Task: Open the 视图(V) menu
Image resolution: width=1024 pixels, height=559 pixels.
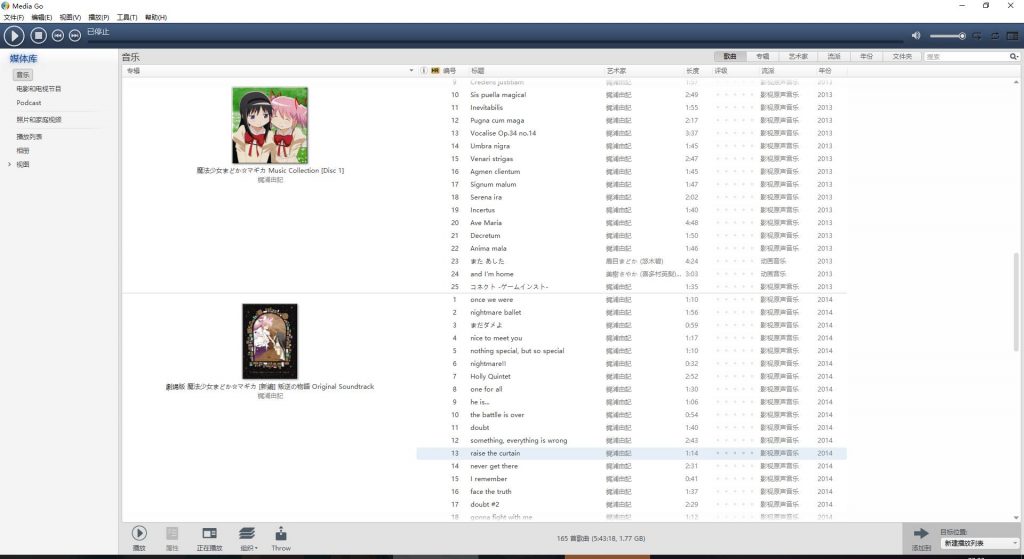Action: point(70,18)
